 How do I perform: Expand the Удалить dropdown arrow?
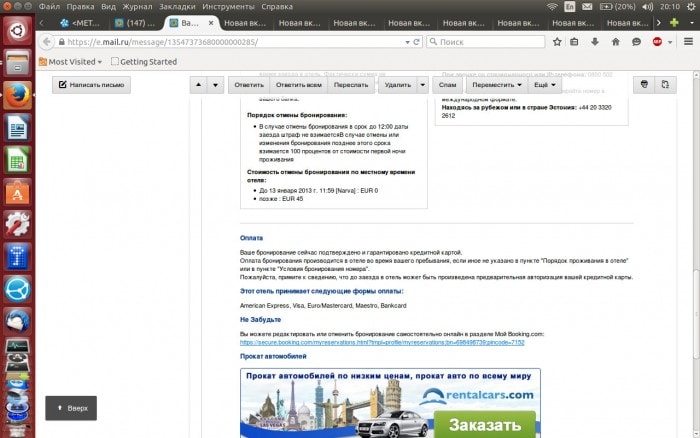421,85
